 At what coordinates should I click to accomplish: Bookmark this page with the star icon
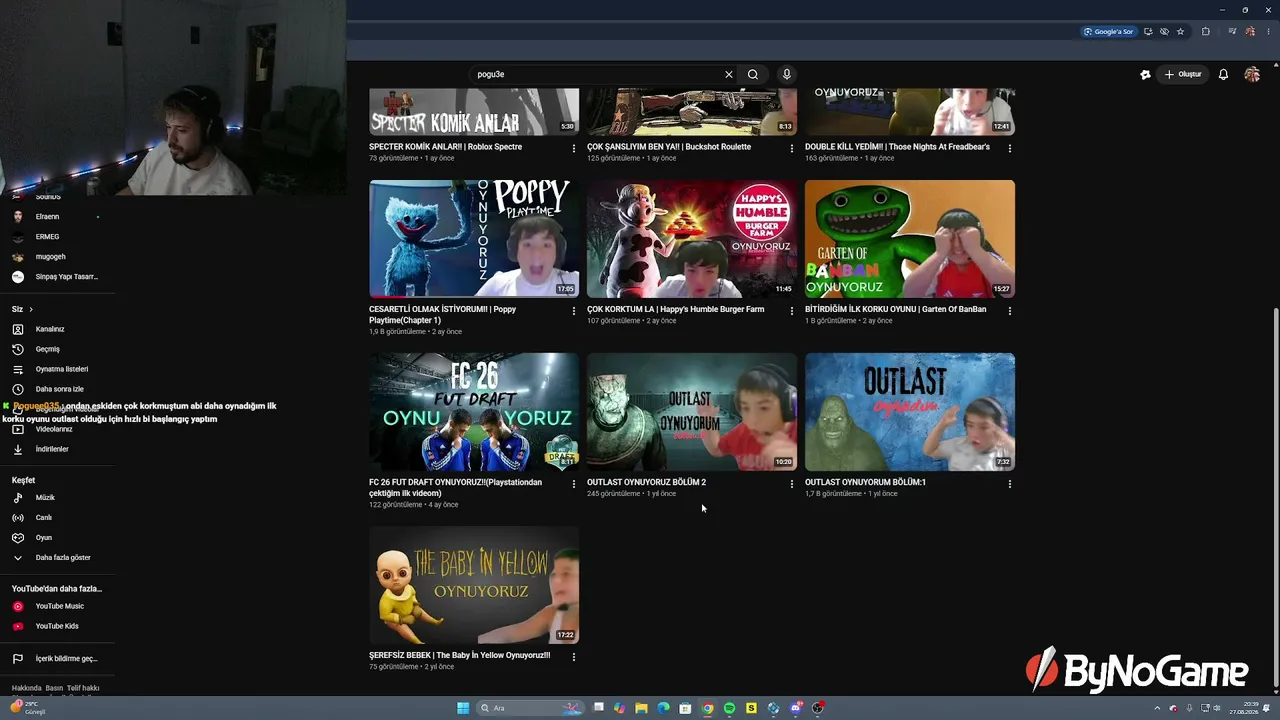(x=1180, y=31)
